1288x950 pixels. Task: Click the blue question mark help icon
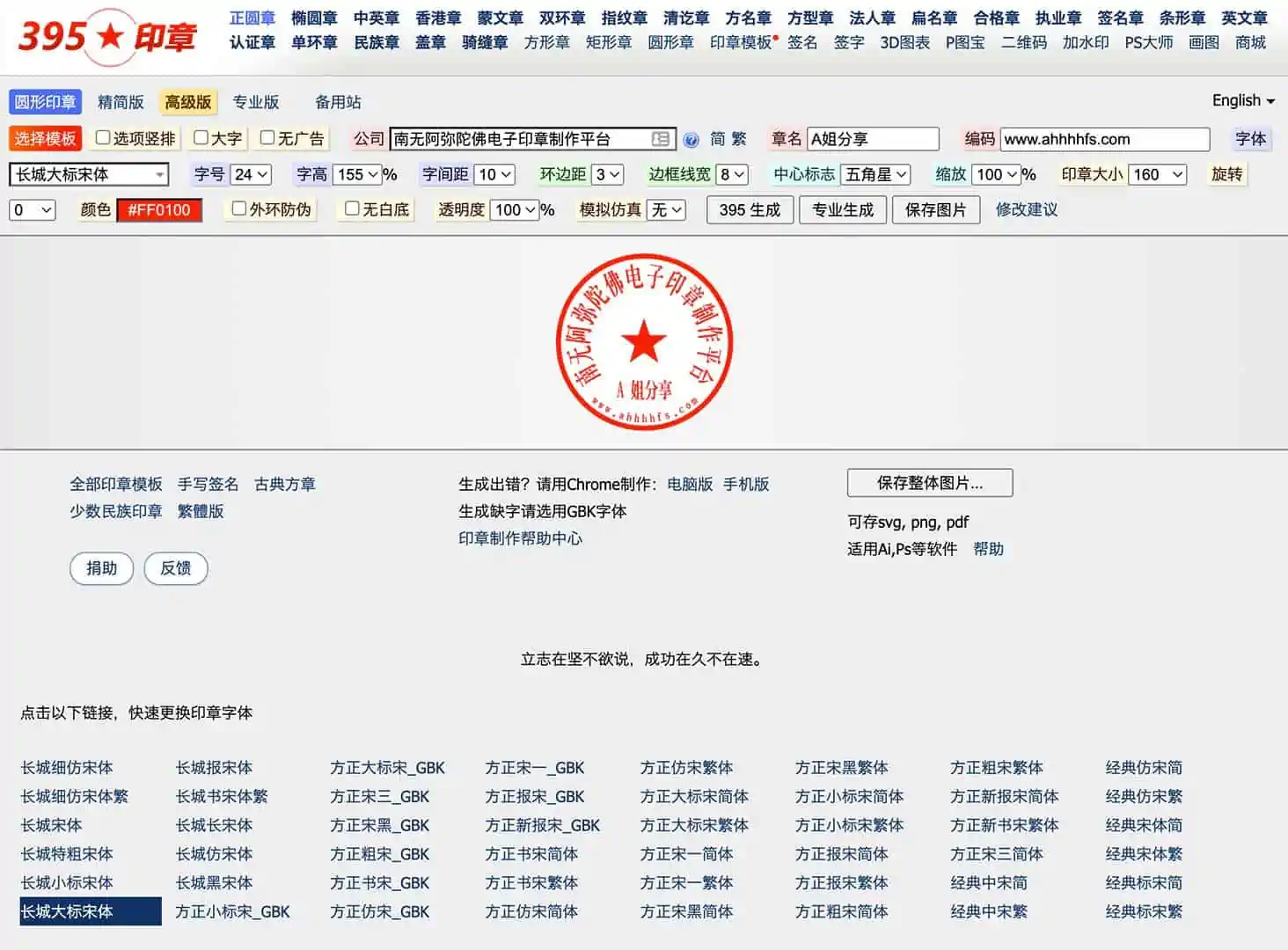pos(691,139)
